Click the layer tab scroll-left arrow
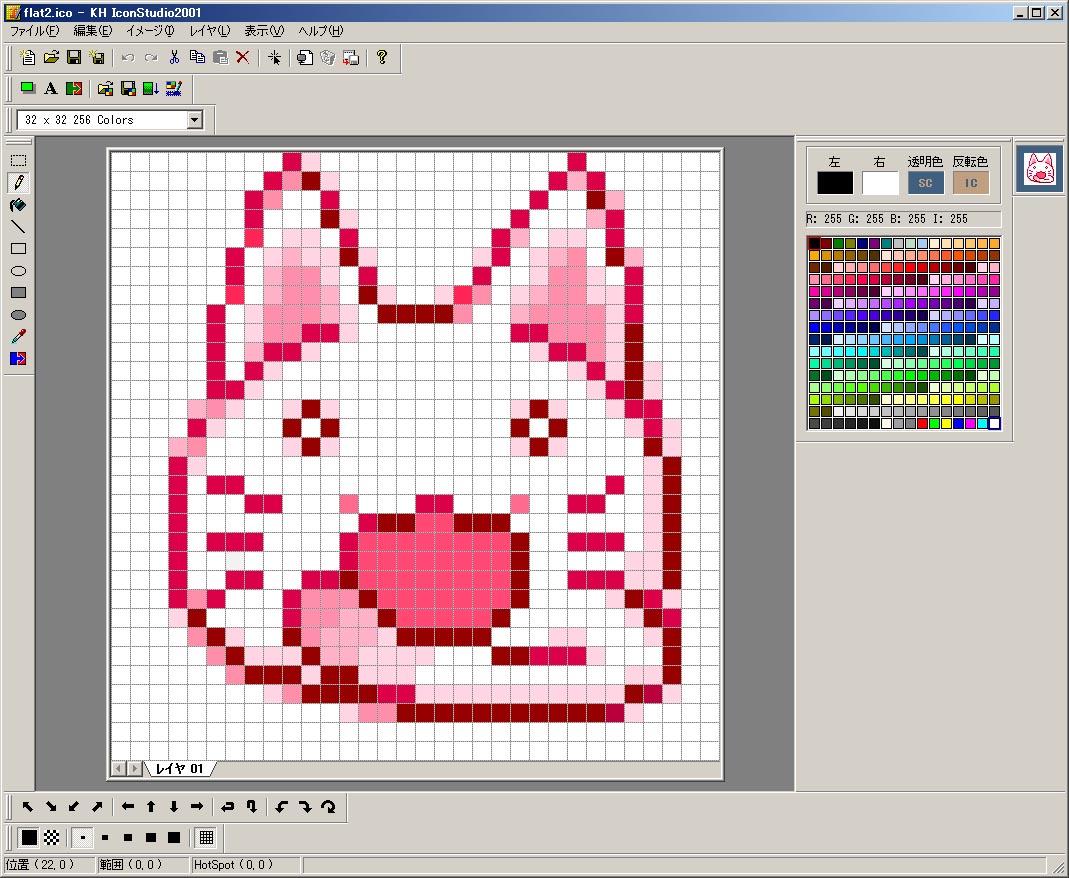Screen dimensions: 1069x878 (x=119, y=769)
